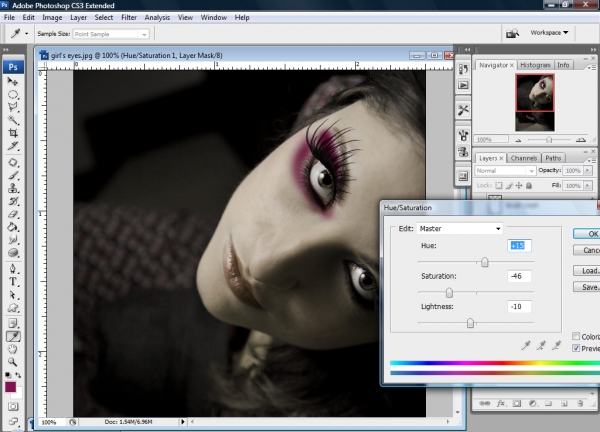Click the Lightness slider handle
600x432 pixels.
[x=470, y=323]
